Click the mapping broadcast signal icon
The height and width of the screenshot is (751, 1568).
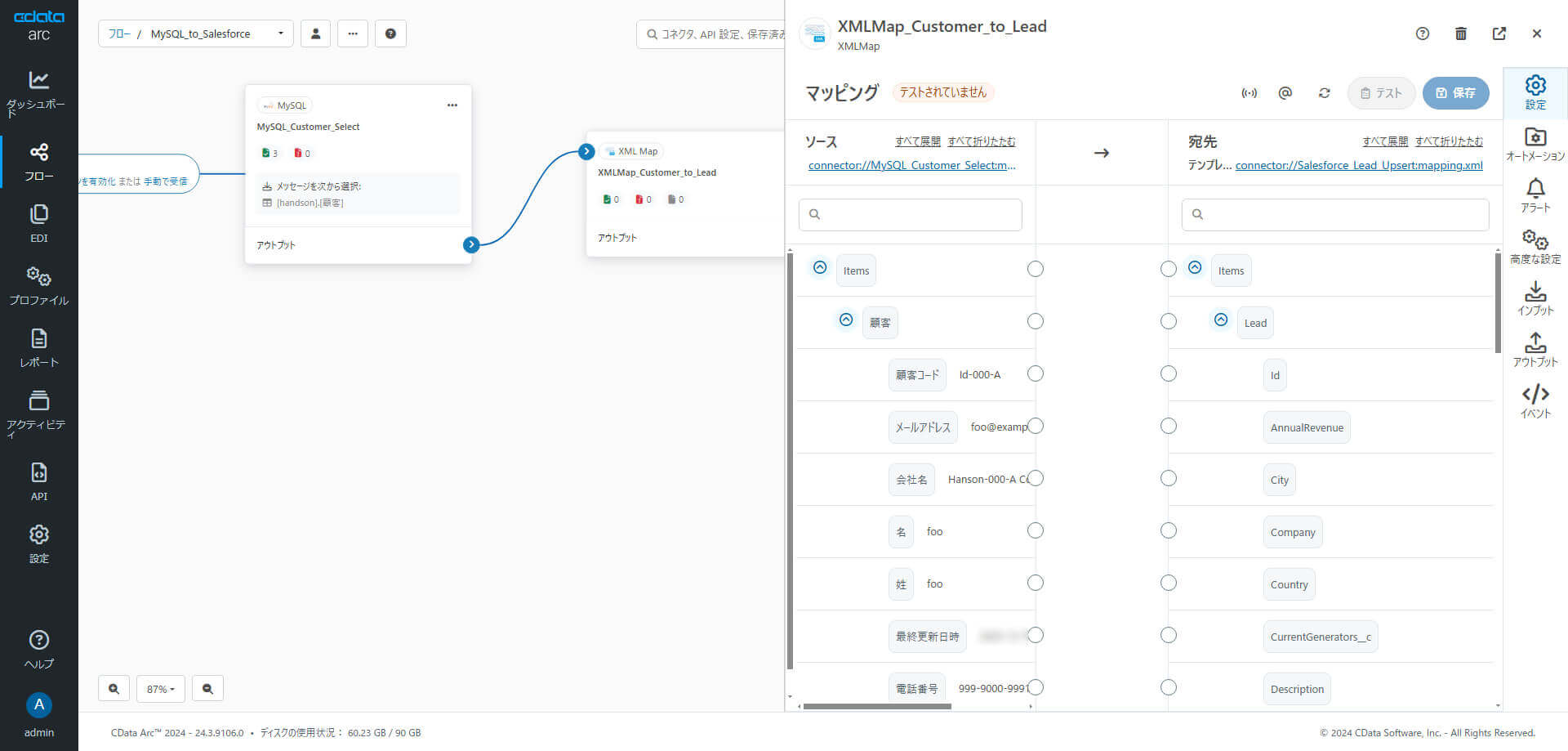(1249, 93)
